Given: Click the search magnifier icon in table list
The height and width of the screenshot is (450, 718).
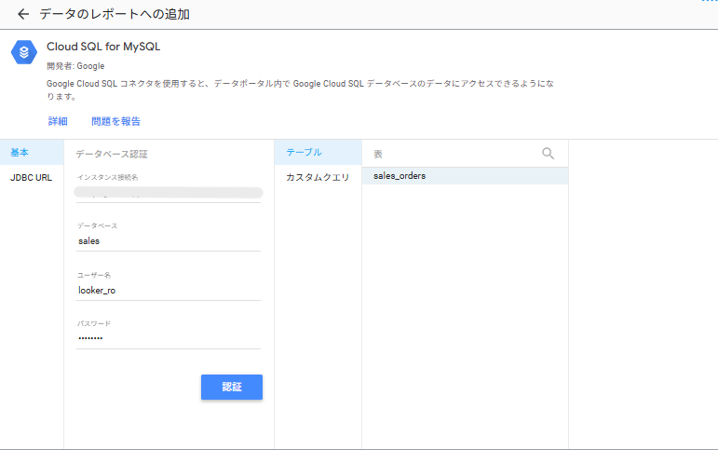Looking at the screenshot, I should click(x=548, y=153).
